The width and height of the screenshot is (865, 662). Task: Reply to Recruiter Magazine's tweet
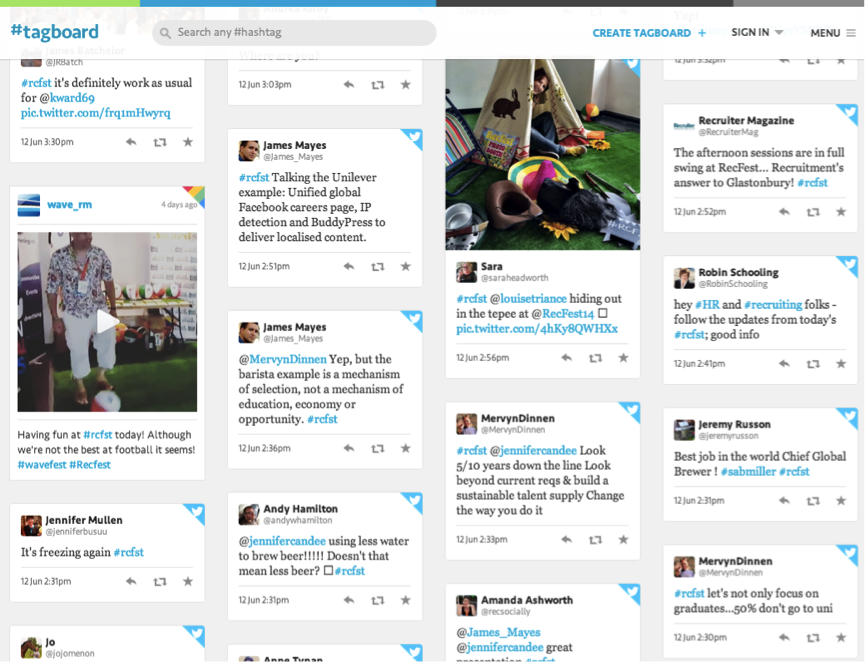(x=784, y=211)
